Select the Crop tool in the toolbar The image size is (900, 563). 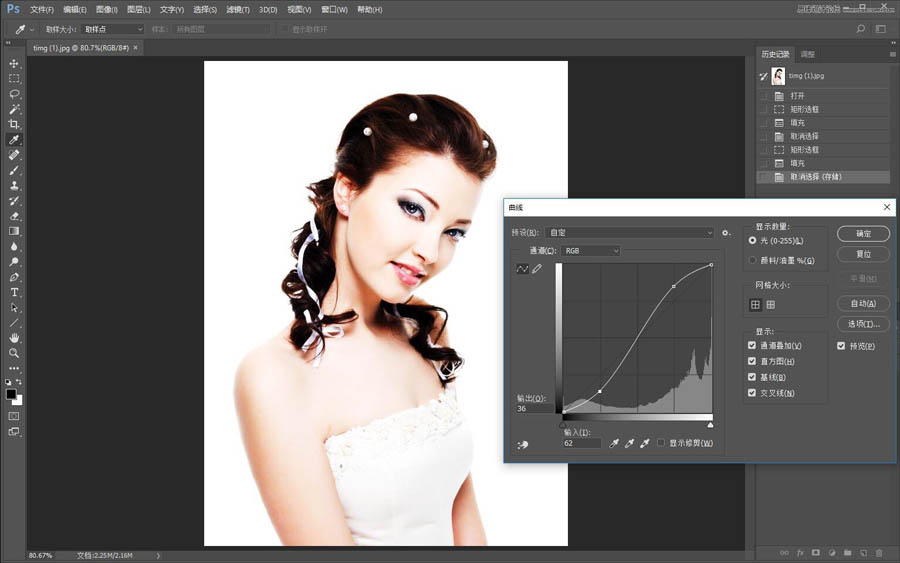pyautogui.click(x=14, y=124)
